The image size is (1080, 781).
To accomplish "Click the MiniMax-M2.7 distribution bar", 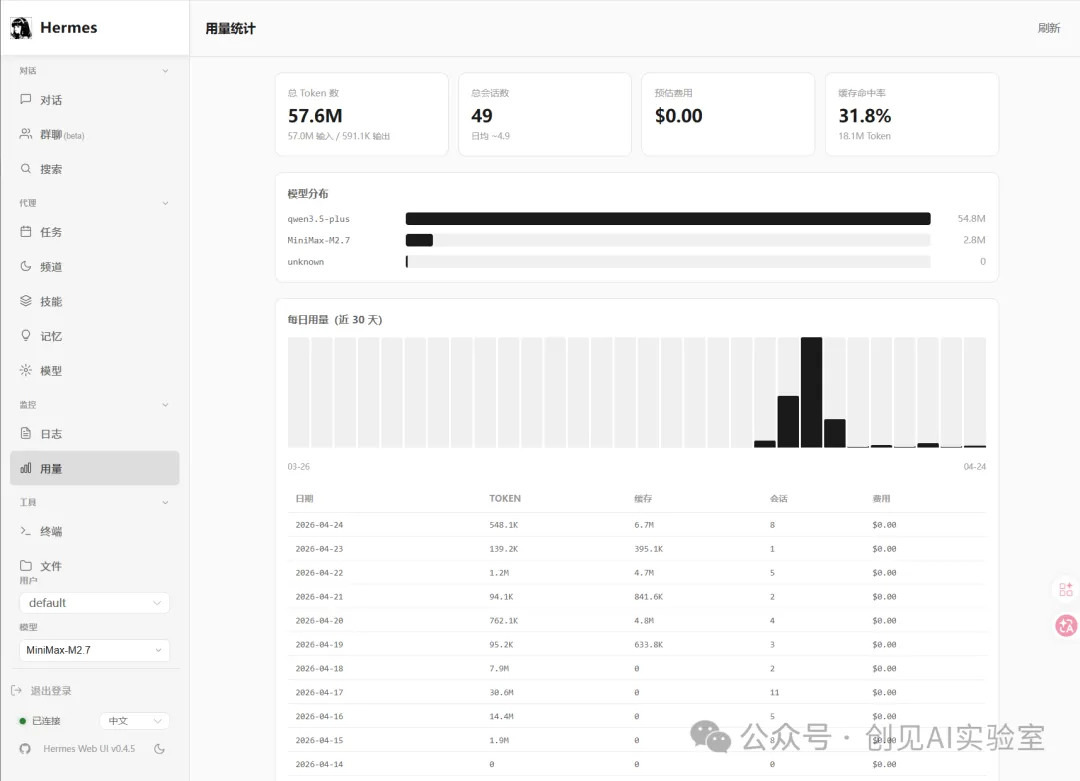I will pyautogui.click(x=667, y=240).
